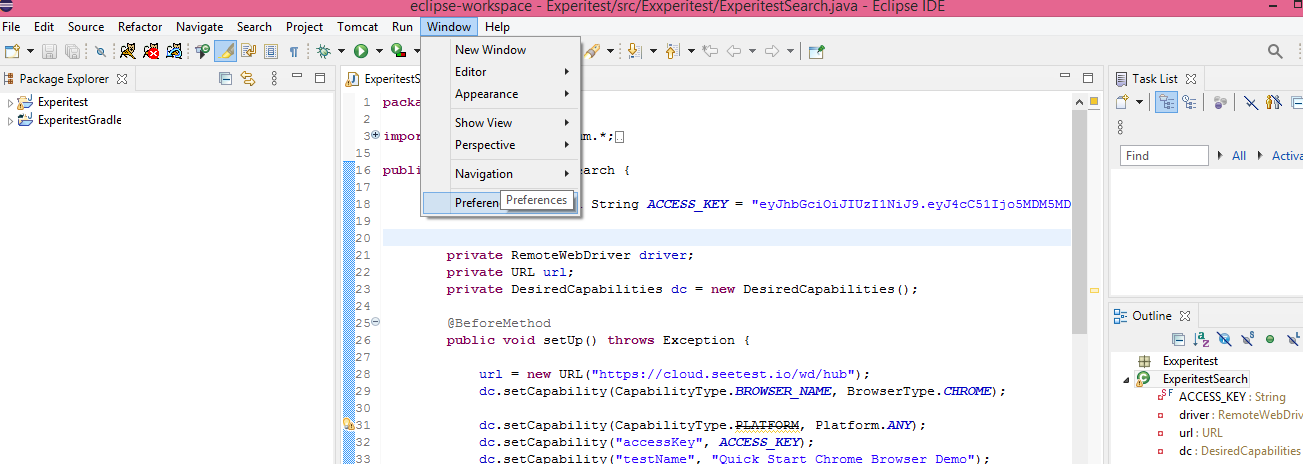This screenshot has width=1303, height=464.
Task: Expand the ExperitestGradle project node
Action: 10,121
